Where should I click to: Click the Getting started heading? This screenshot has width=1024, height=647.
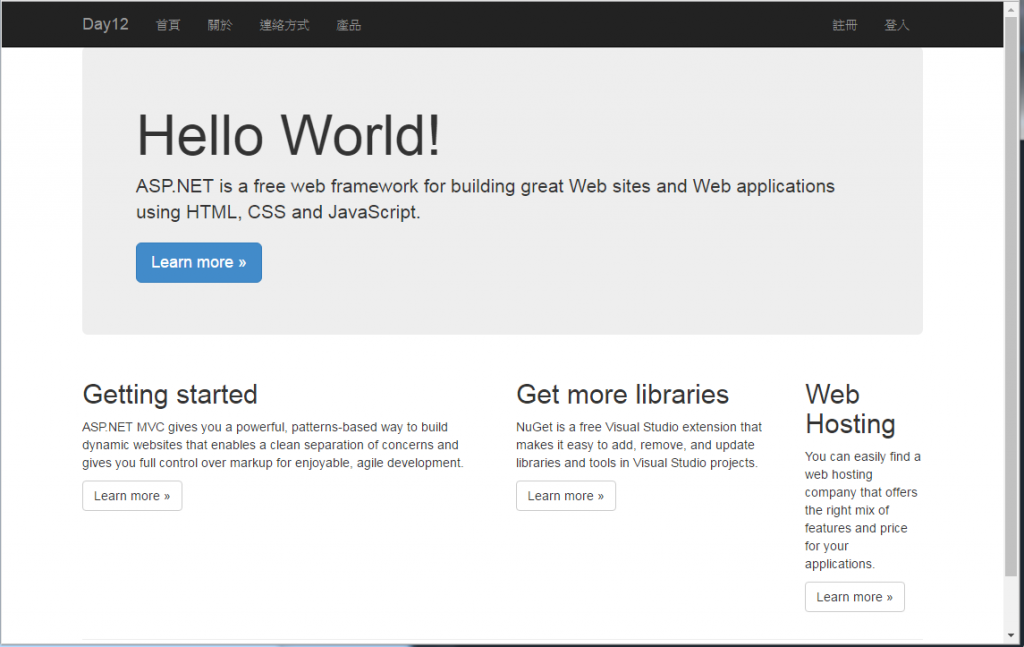tap(170, 394)
